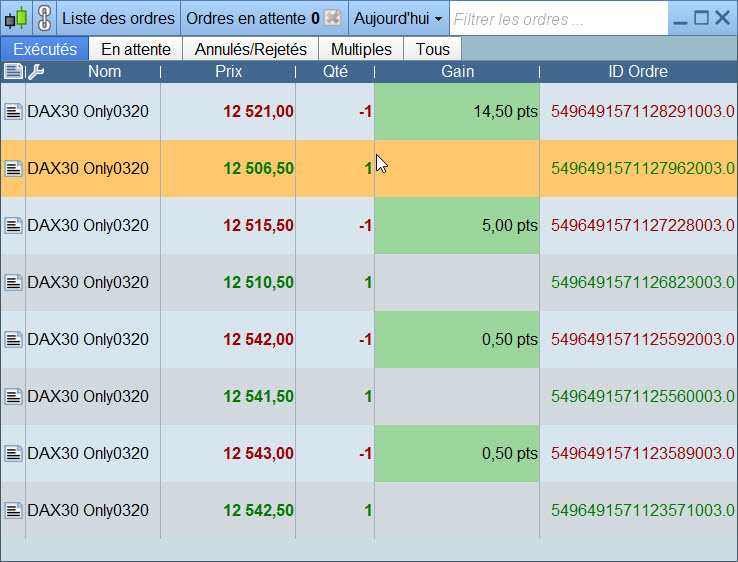The width and height of the screenshot is (738, 562).
Task: Select price 12 541,50
Action: [258, 396]
